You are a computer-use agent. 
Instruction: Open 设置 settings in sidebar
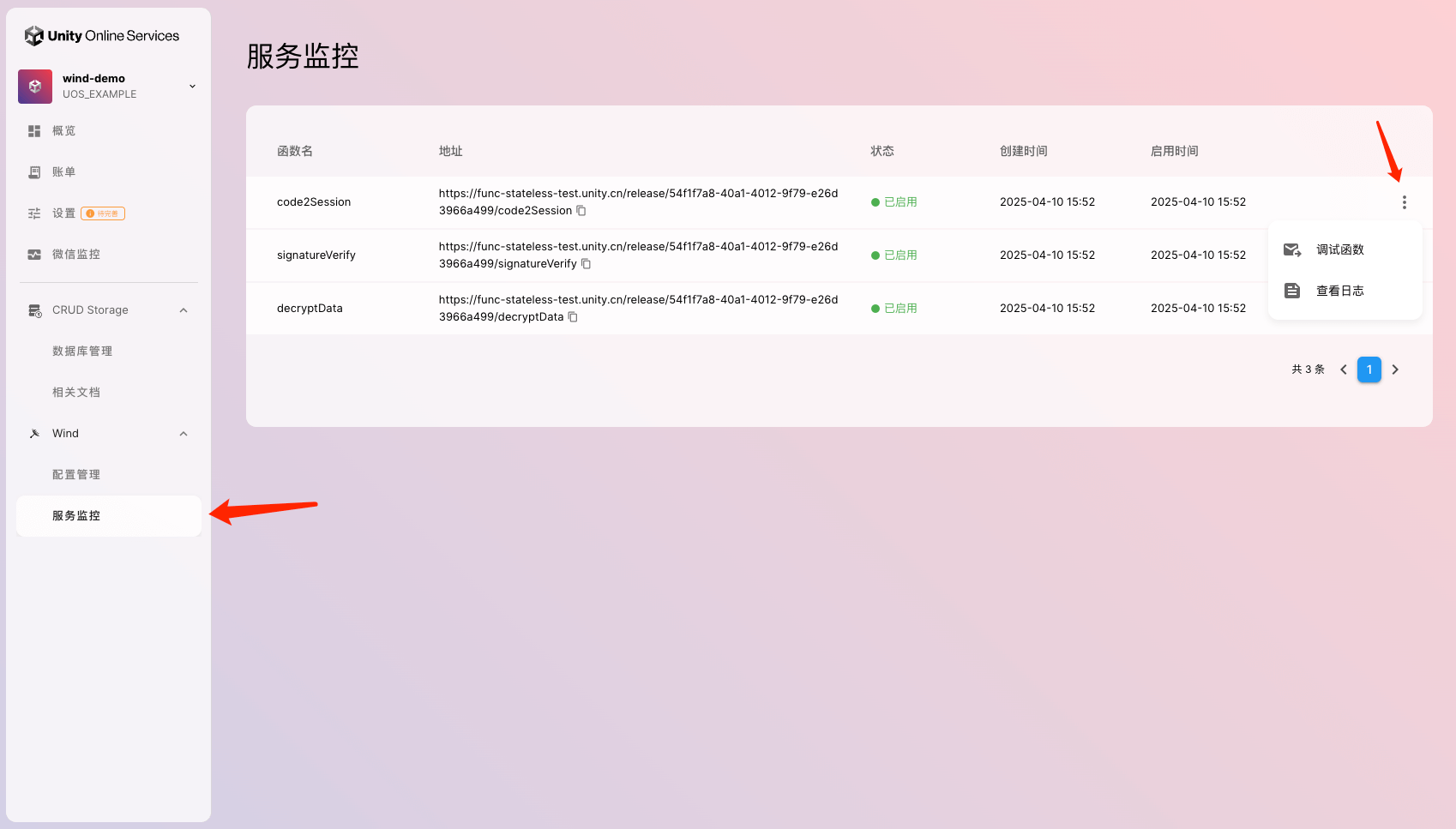pyautogui.click(x=63, y=213)
